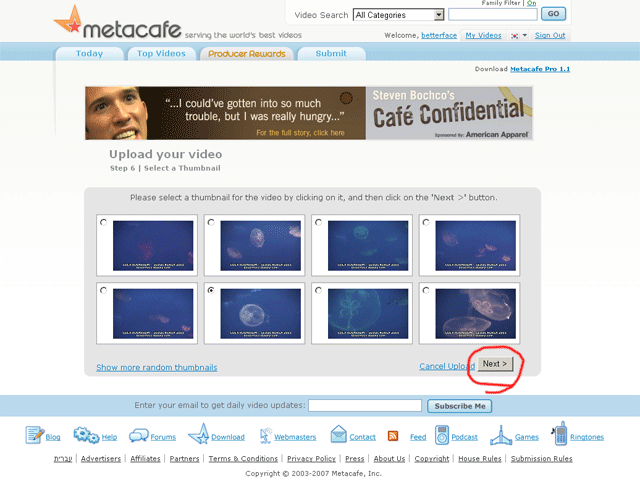
Task: Click the orange RSS feed icon
Action: 393,436
